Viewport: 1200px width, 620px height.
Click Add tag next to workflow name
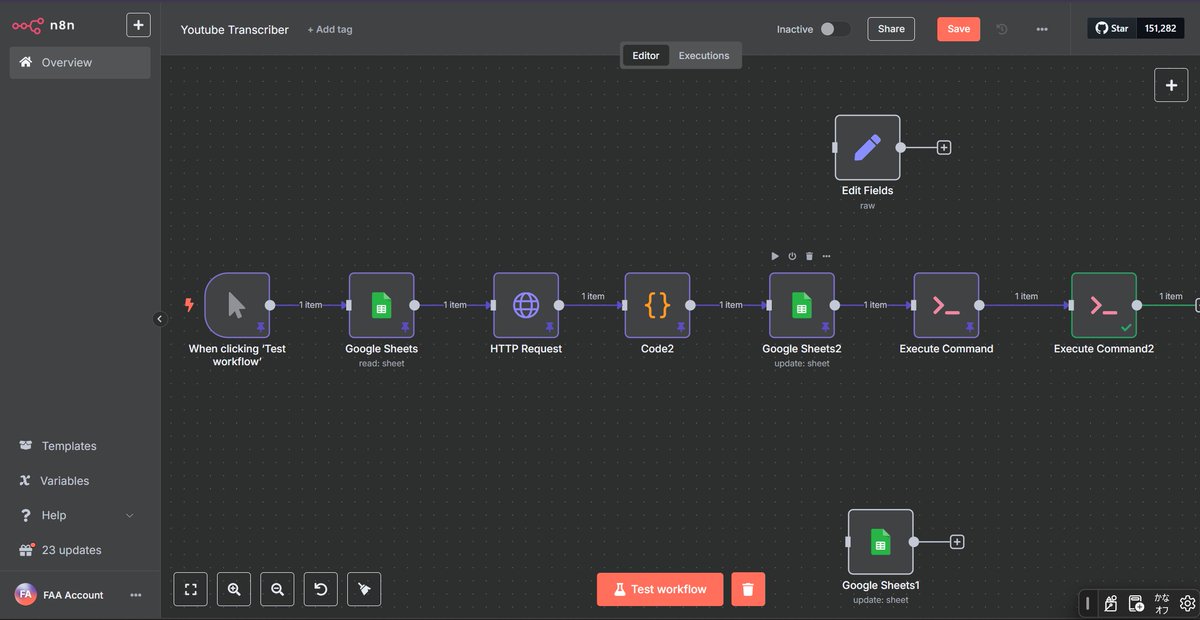(330, 30)
